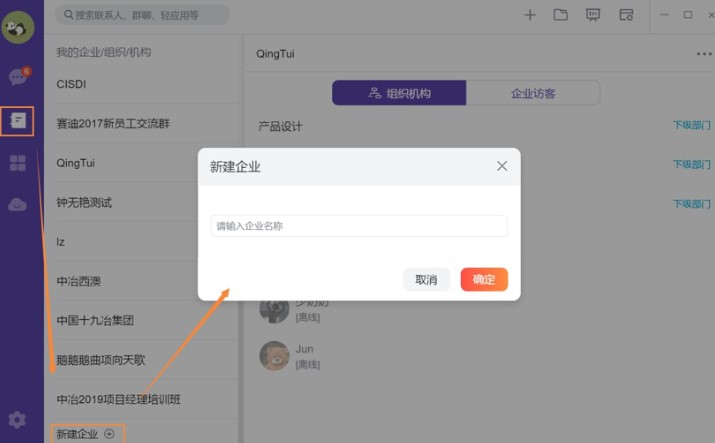
Task: Open the three-dots more menu for QingTui
Action: tap(704, 54)
